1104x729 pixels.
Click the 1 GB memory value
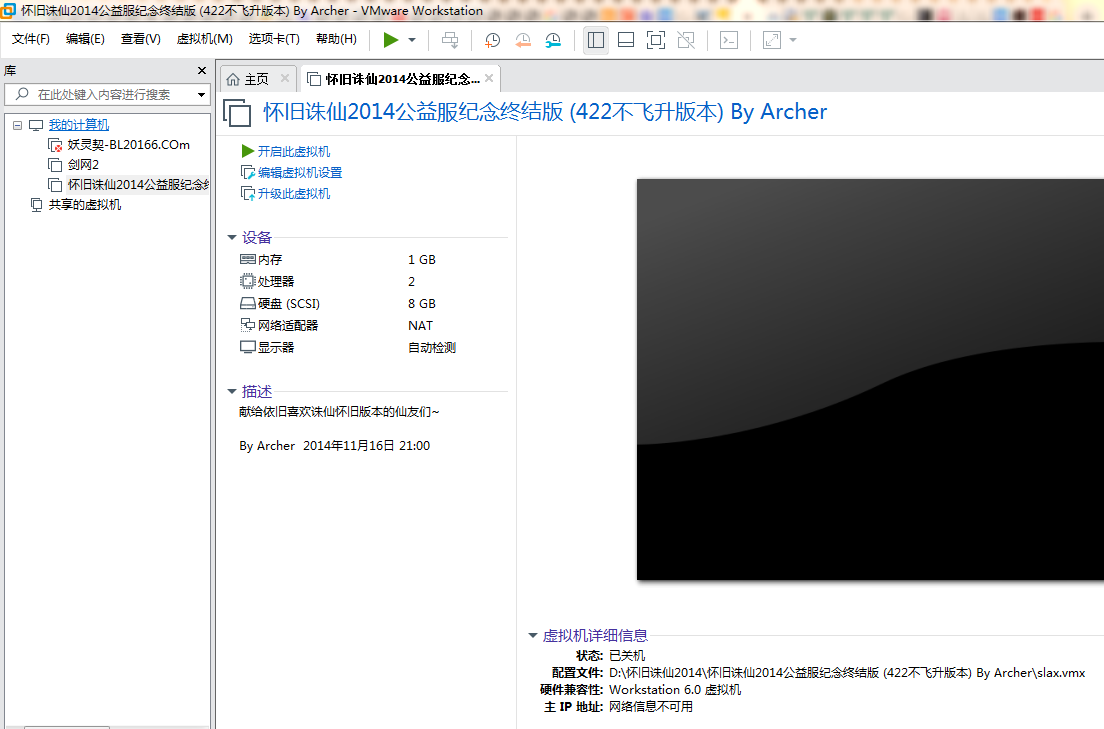(422, 260)
